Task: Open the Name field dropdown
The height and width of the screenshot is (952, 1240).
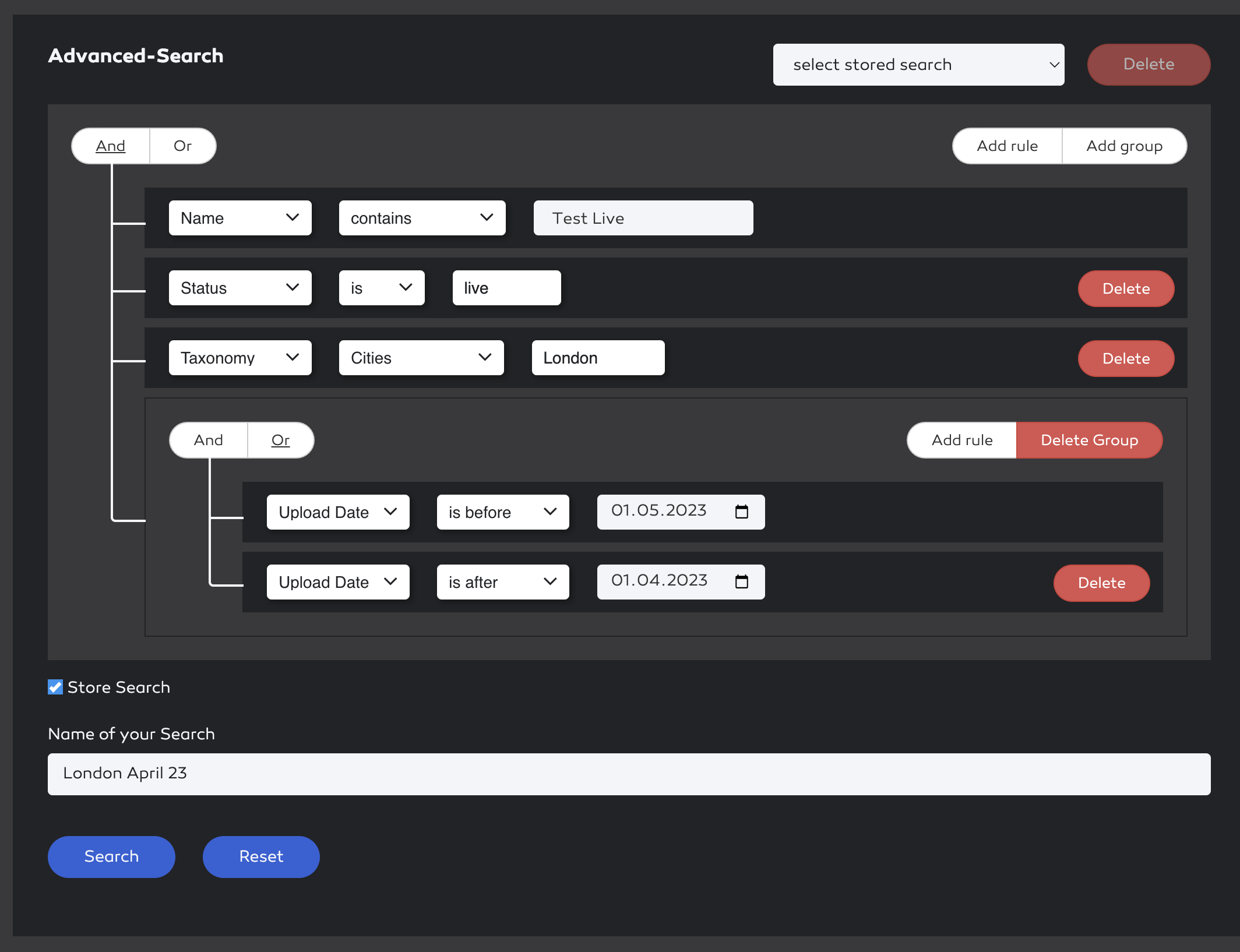Action: [x=240, y=218]
